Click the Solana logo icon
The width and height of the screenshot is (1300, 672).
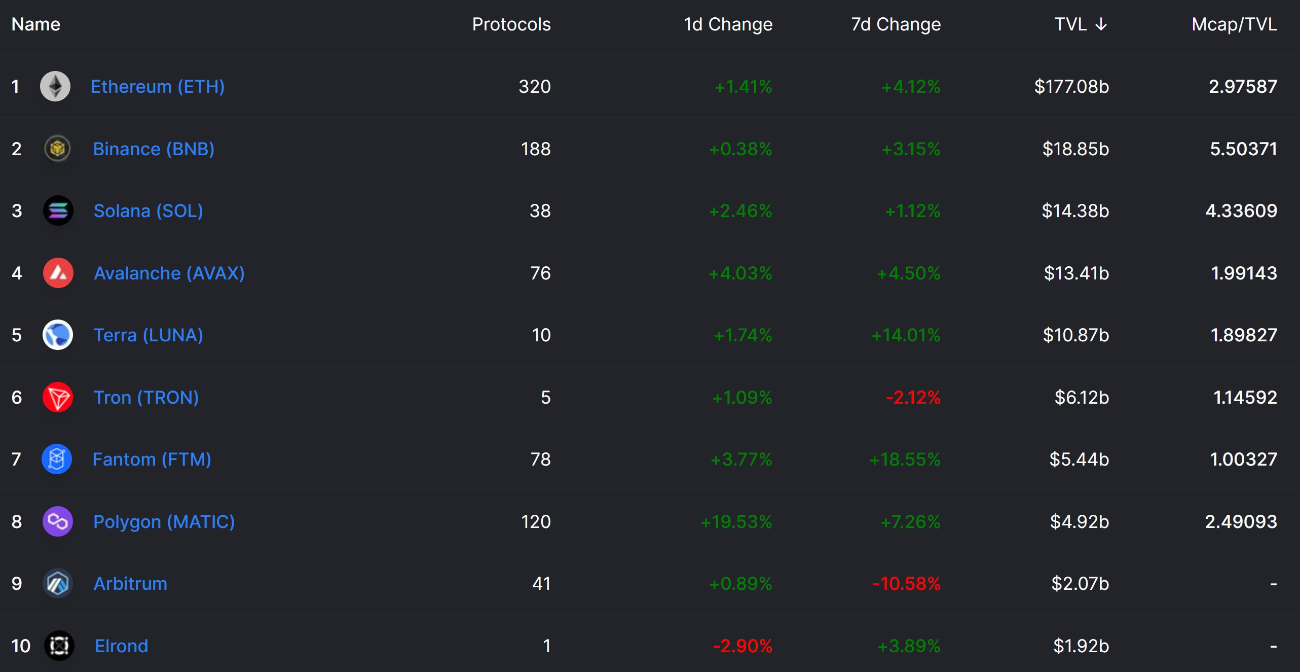click(x=58, y=211)
